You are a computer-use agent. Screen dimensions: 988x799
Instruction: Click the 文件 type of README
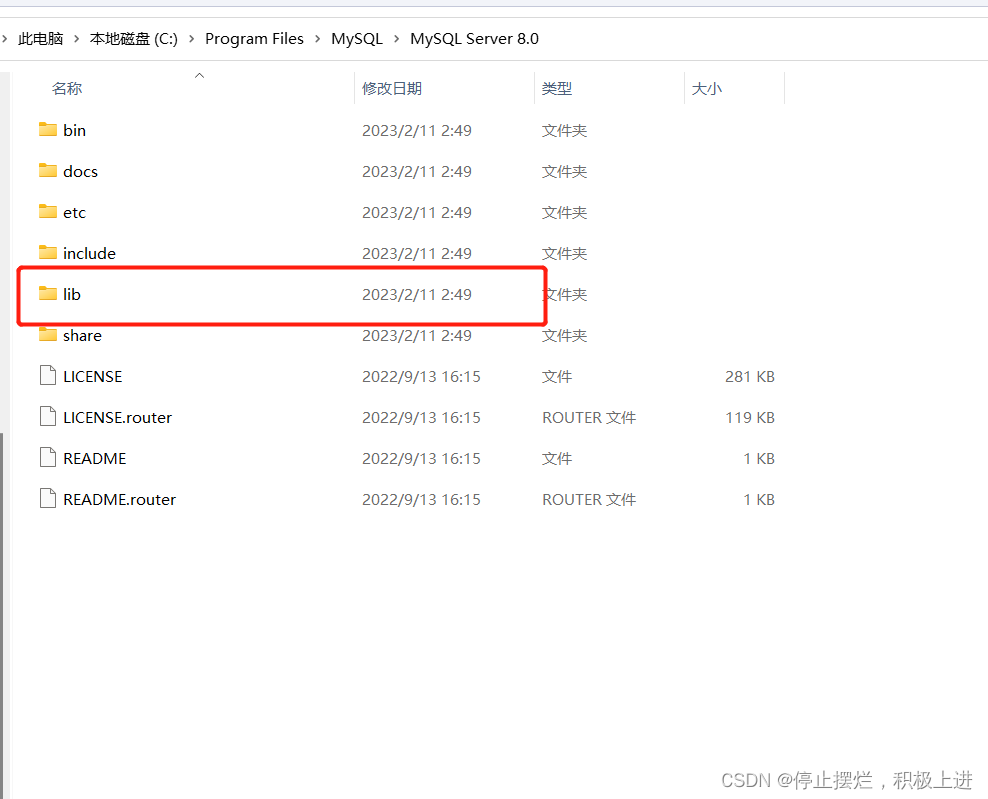tap(557, 458)
